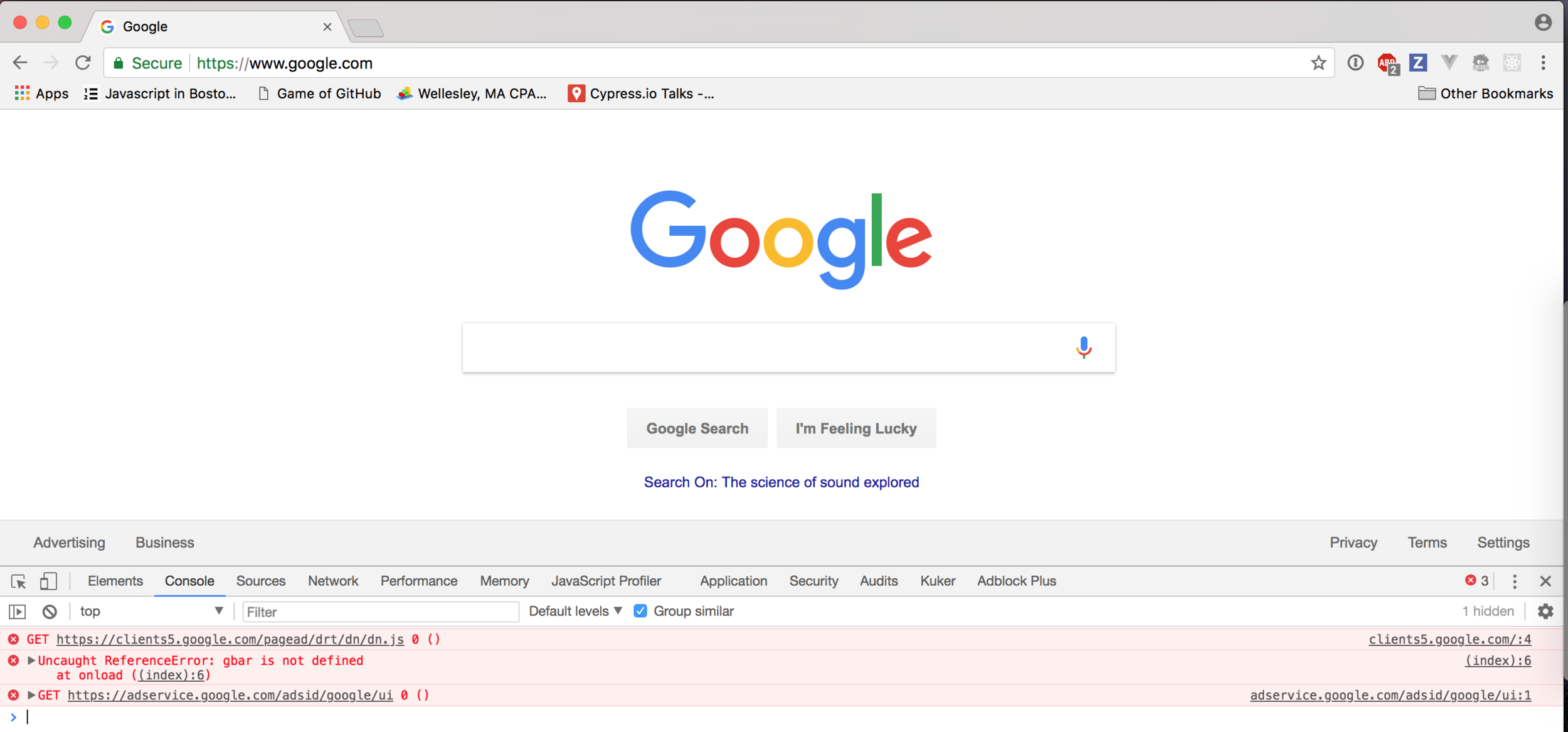Show the console sidebar panel icon
The image size is (1568, 732).
point(18,612)
